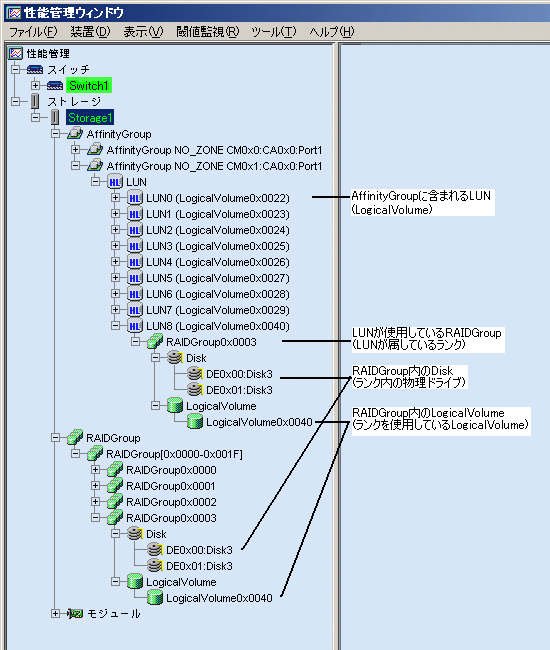Collapse the LUN8 node

pyautogui.click(x=116, y=326)
